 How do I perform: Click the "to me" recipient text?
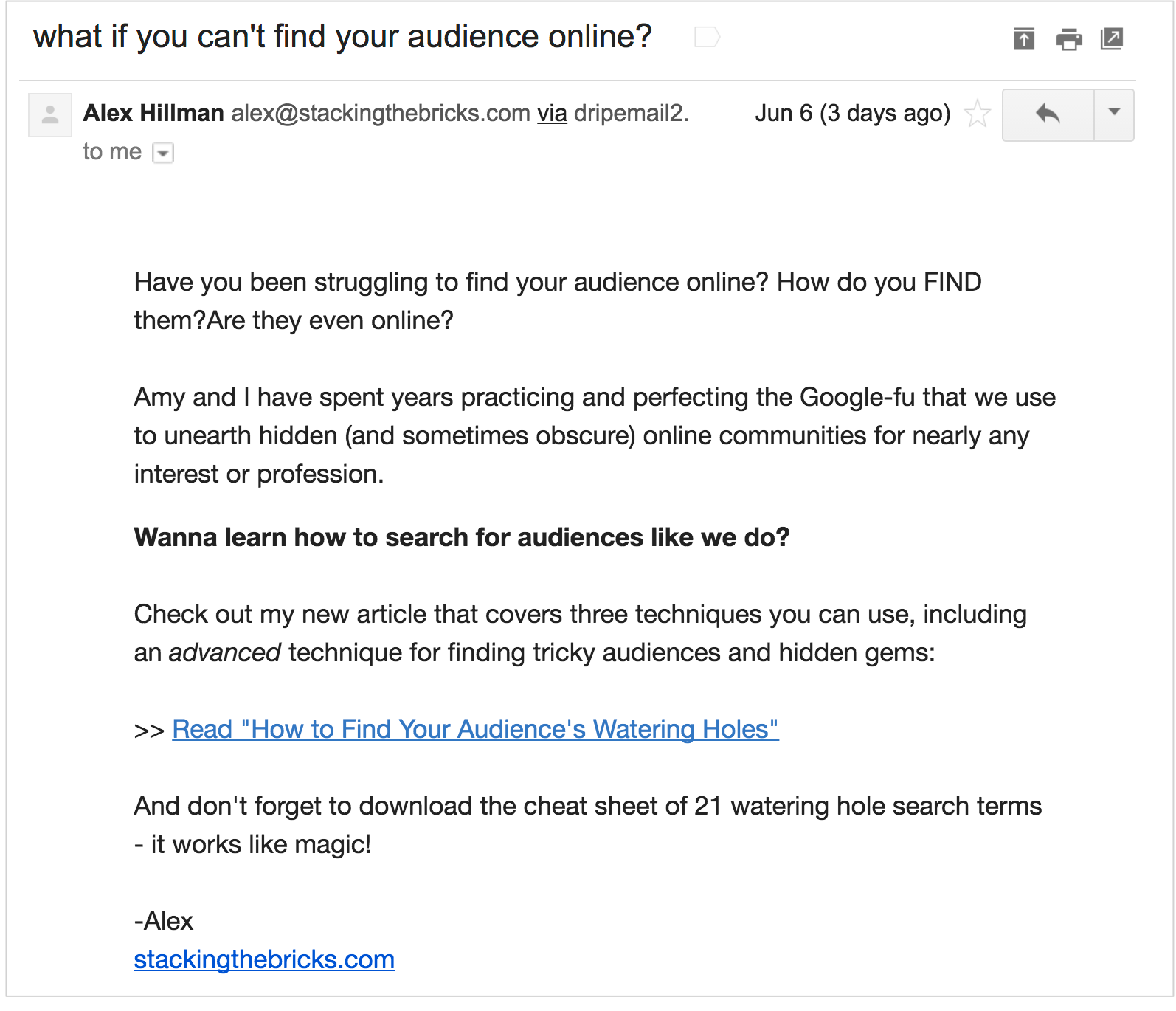[x=112, y=152]
